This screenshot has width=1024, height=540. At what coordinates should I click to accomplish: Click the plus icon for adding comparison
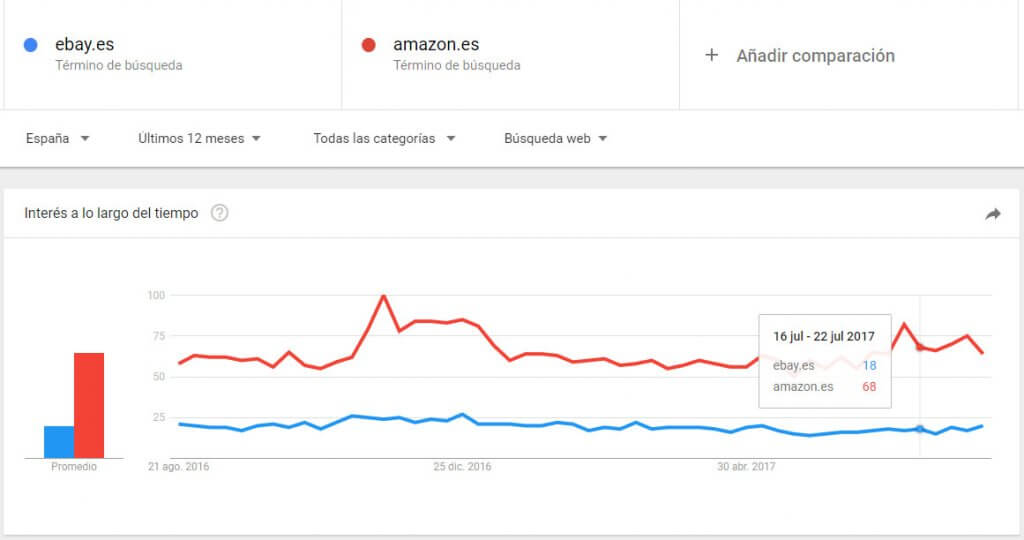(712, 56)
